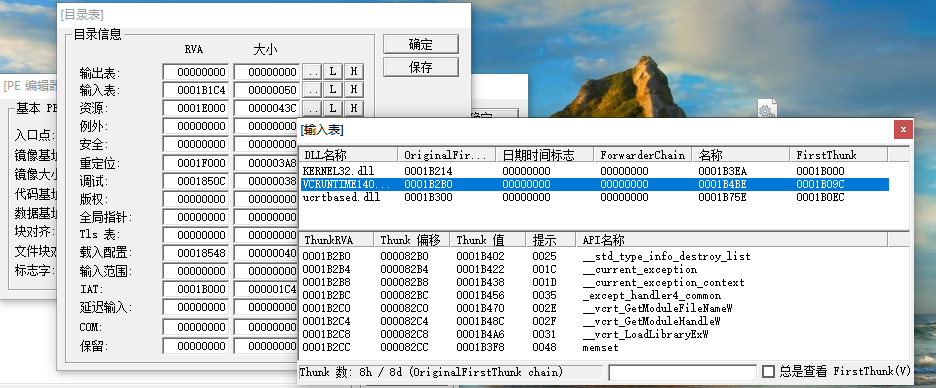The image size is (936, 388).
Task: Click the H button in 输入表 row
Action: (x=353, y=90)
